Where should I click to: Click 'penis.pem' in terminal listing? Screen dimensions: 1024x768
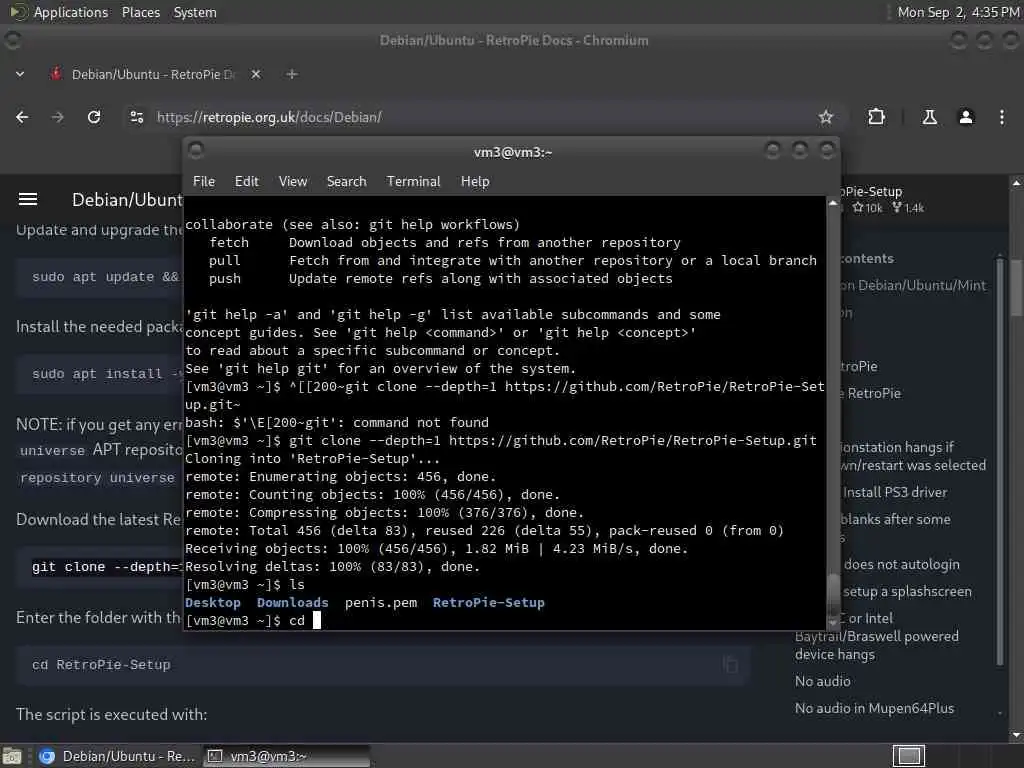click(381, 603)
